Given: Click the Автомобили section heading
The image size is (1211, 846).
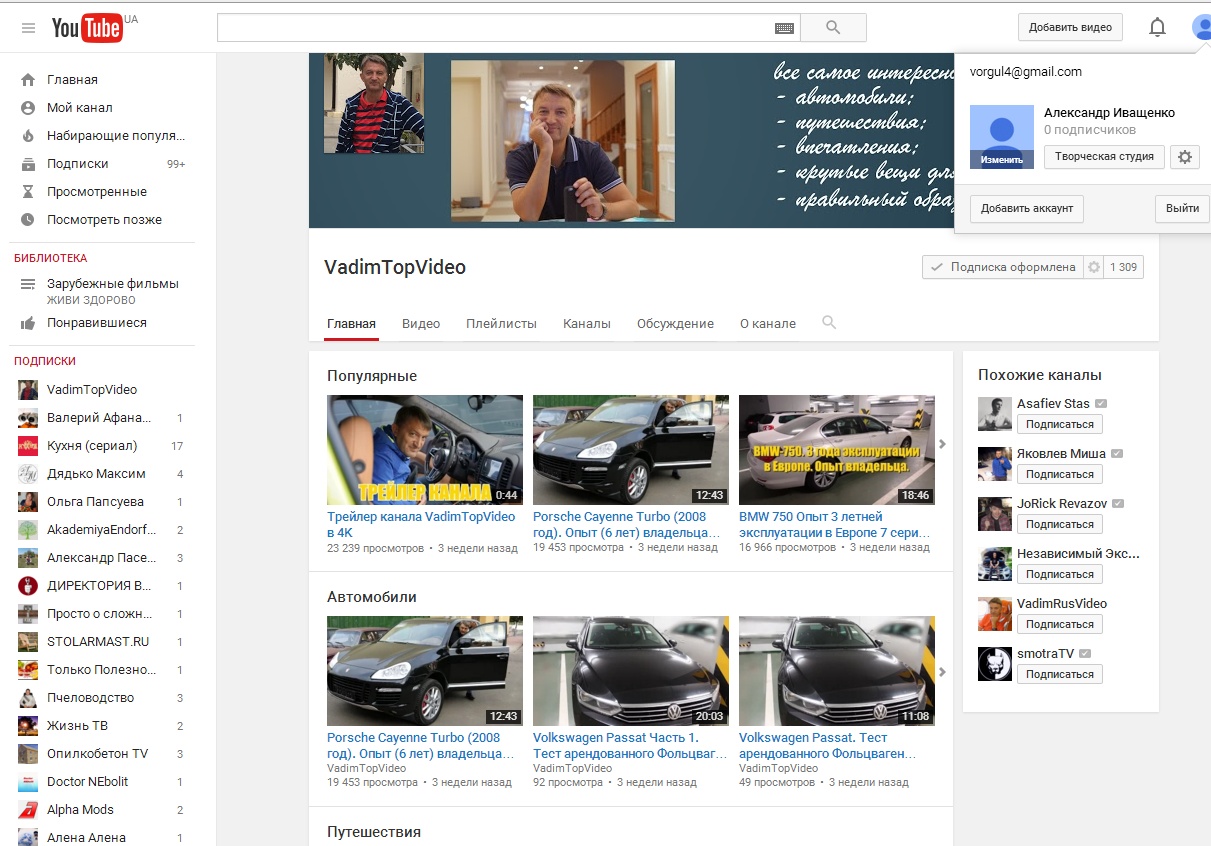Looking at the screenshot, I should (x=372, y=597).
